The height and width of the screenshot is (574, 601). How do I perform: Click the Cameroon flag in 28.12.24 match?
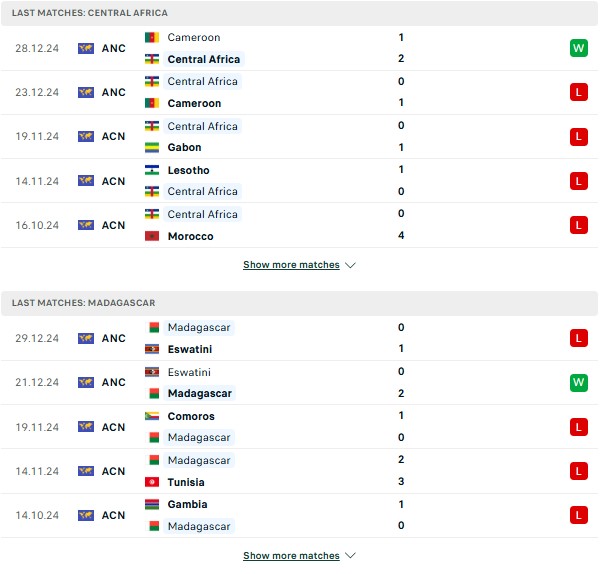click(x=152, y=38)
